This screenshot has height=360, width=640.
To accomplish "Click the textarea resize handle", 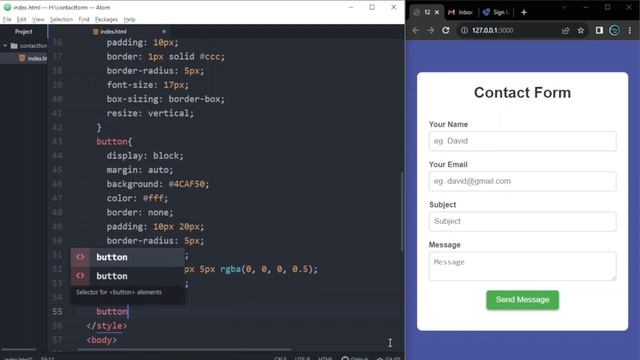I will click(x=613, y=278).
